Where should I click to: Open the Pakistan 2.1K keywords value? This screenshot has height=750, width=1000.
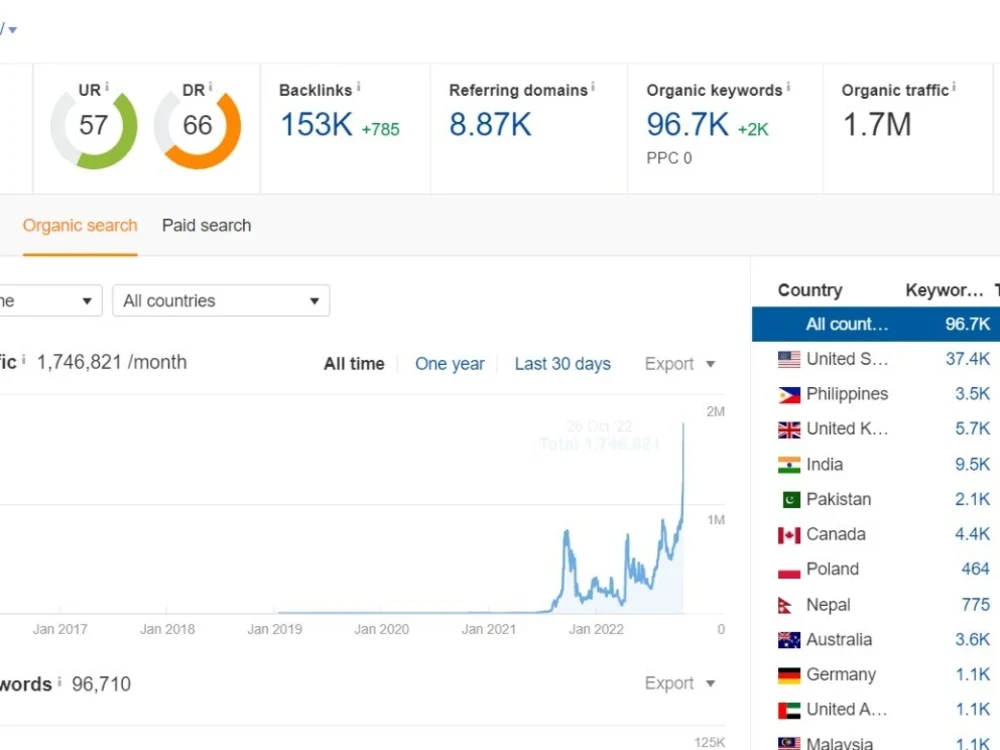[973, 499]
